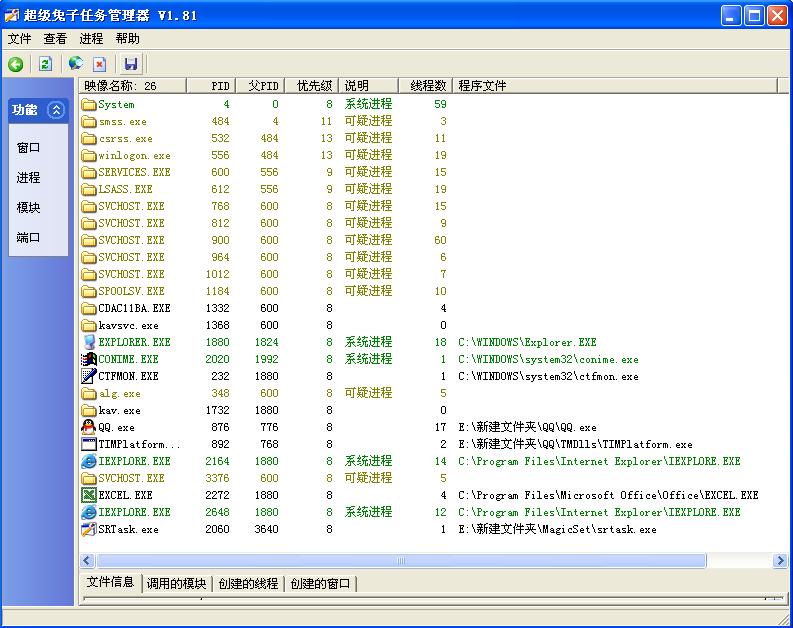Click the alg.exe folder icon

pos(89,393)
